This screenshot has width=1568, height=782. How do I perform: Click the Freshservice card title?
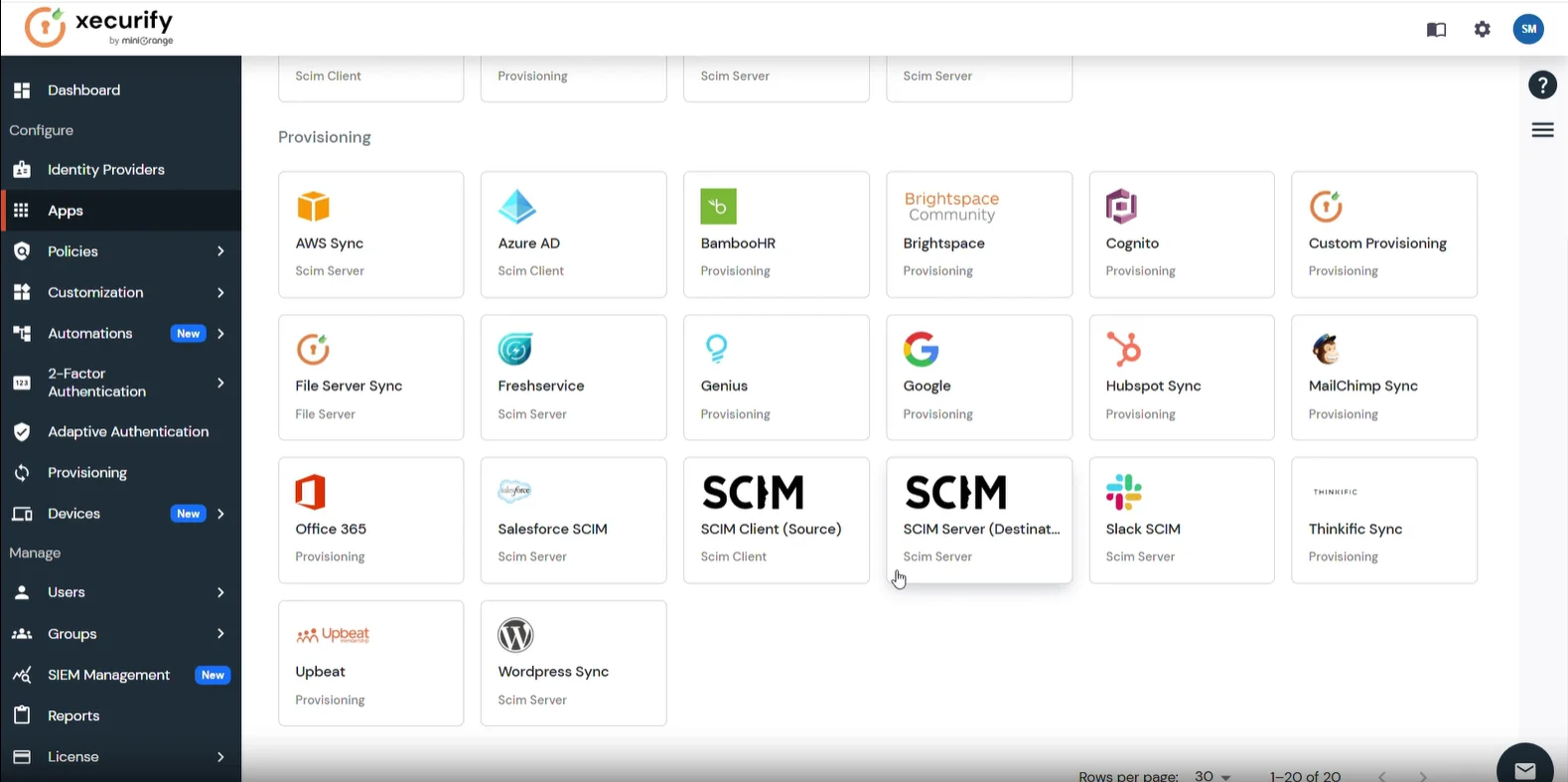coord(540,386)
